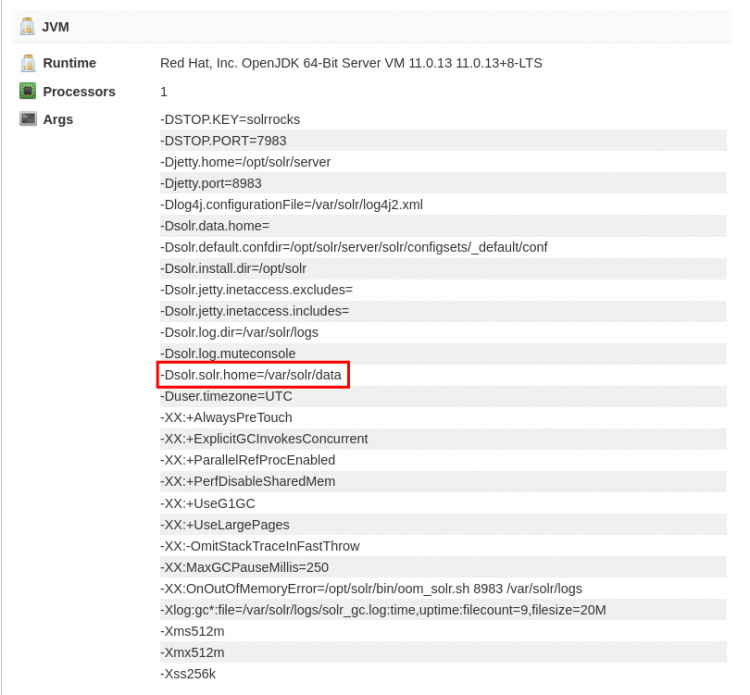
Task: Click the JVM section header icon
Action: tap(27, 27)
